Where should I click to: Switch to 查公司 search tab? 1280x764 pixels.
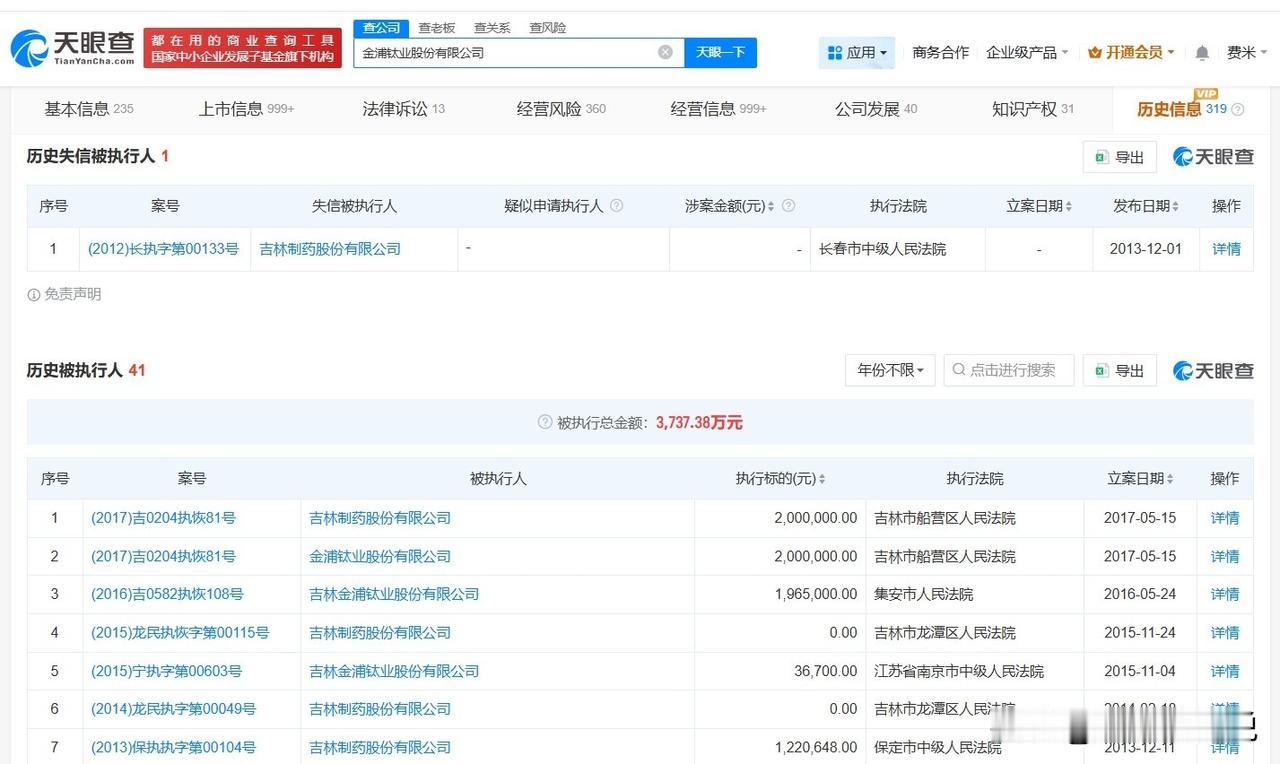(x=381, y=28)
